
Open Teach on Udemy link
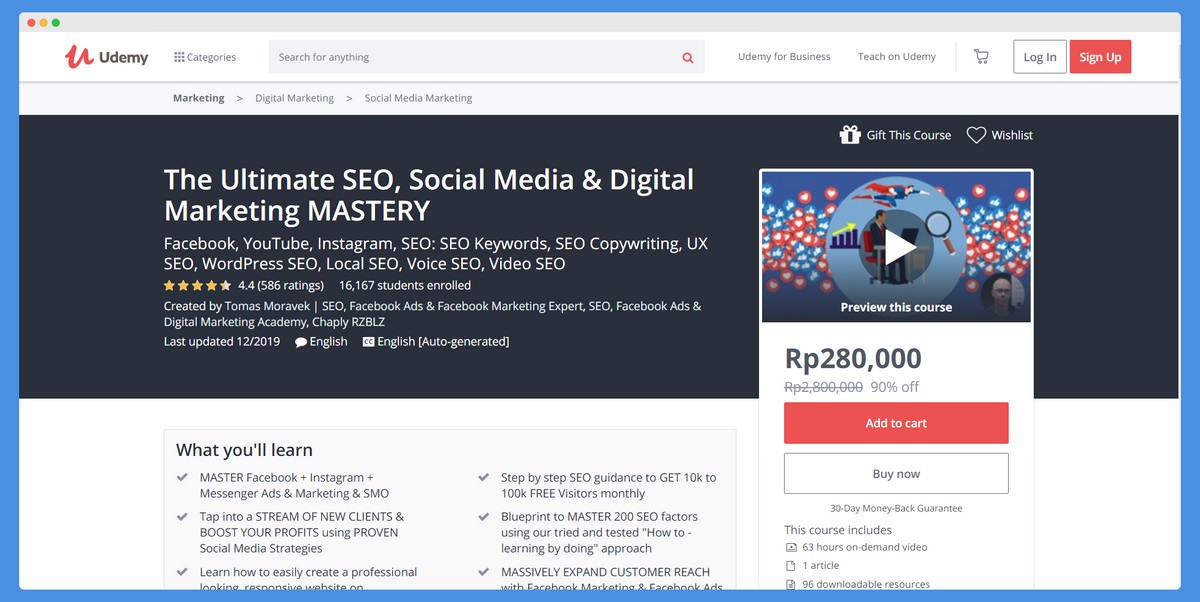pos(897,57)
